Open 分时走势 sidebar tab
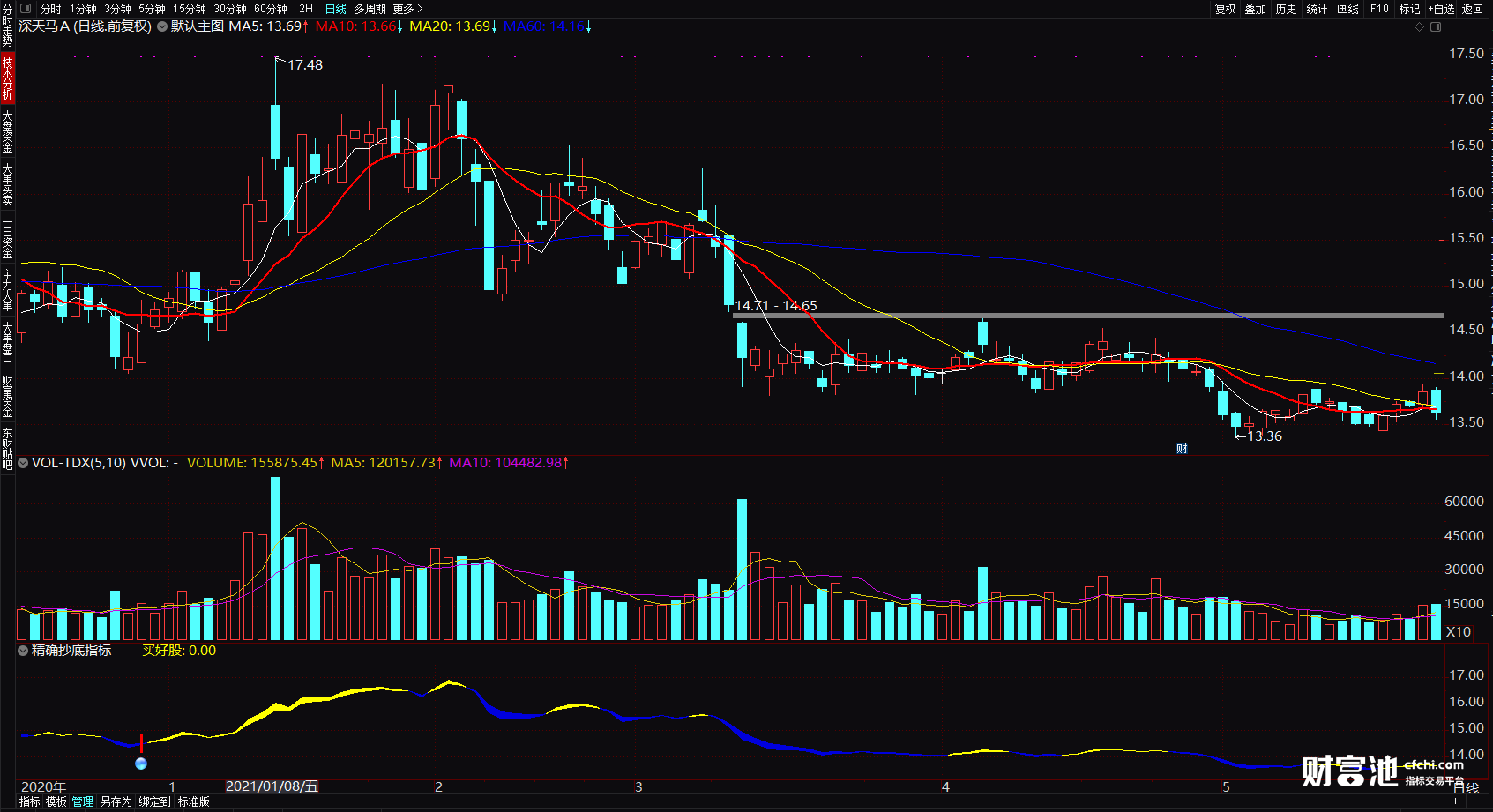The width and height of the screenshot is (1493, 812). (x=7, y=26)
